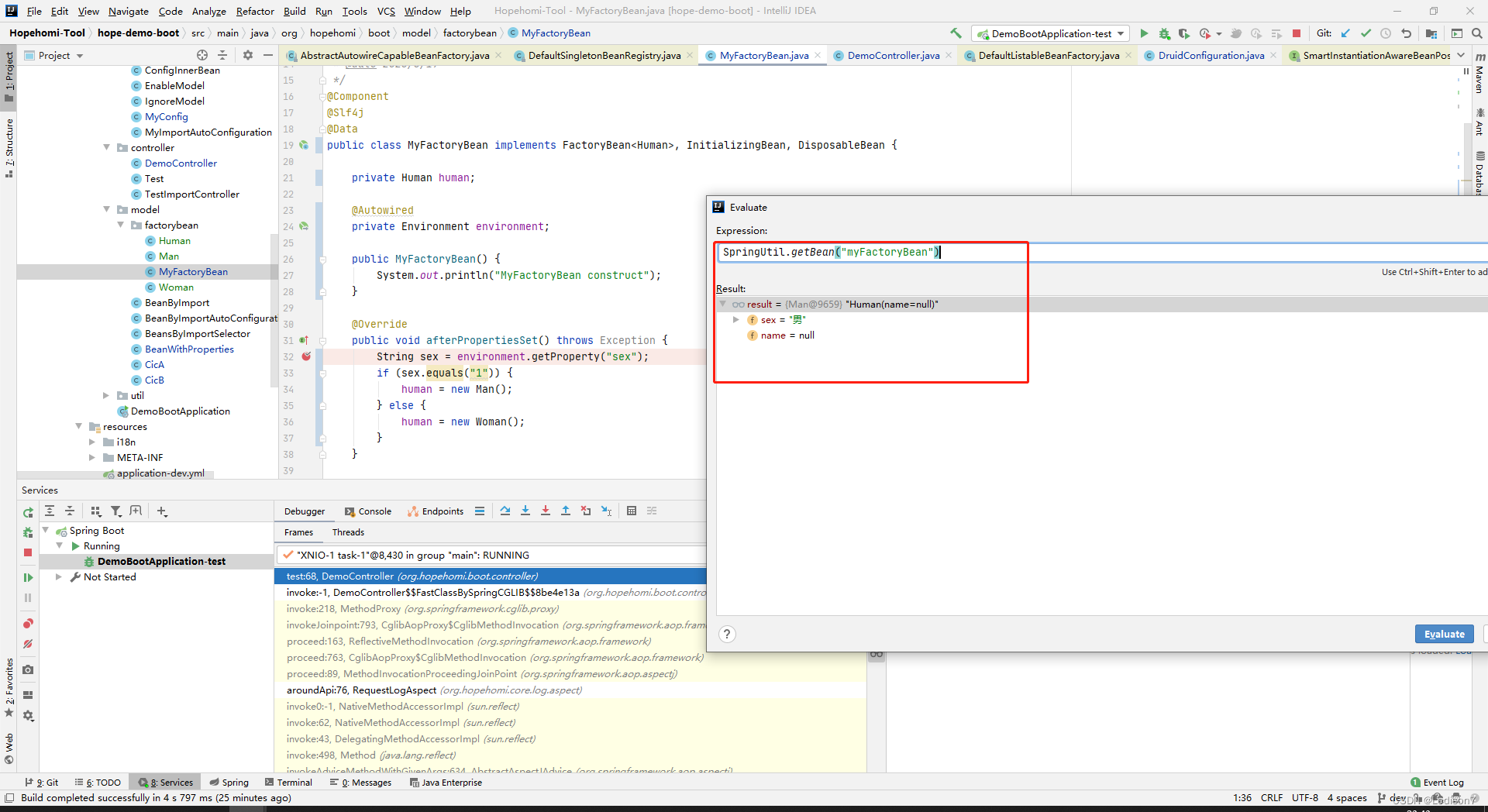Click Show Execution Point icon beside Endpoints
The height and width of the screenshot is (812, 1488).
click(480, 511)
